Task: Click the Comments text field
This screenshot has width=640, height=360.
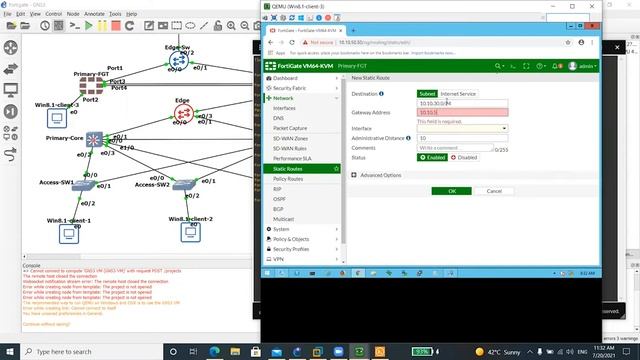Action: pos(455,148)
